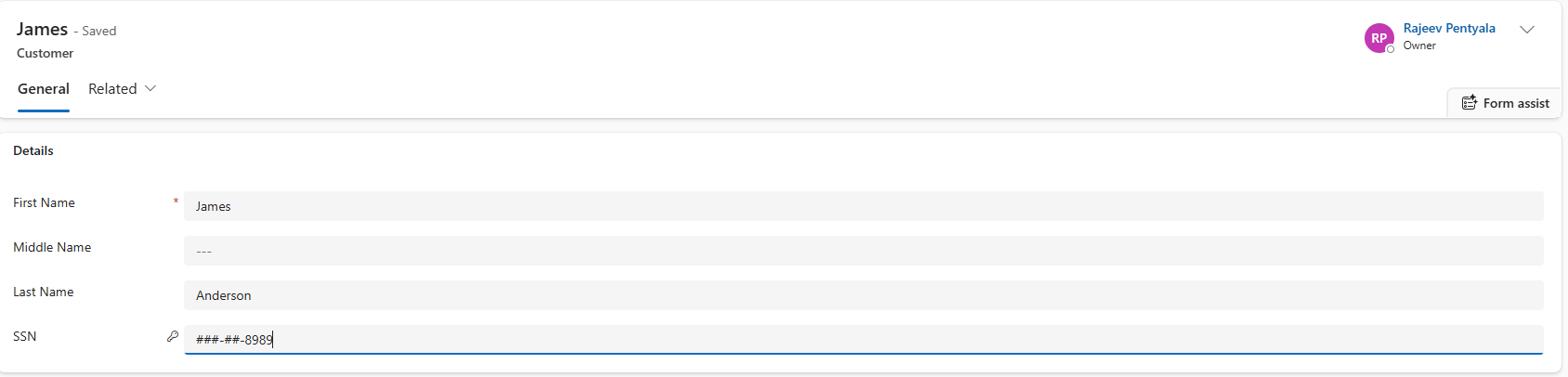Click the Saved status text

pyautogui.click(x=99, y=31)
